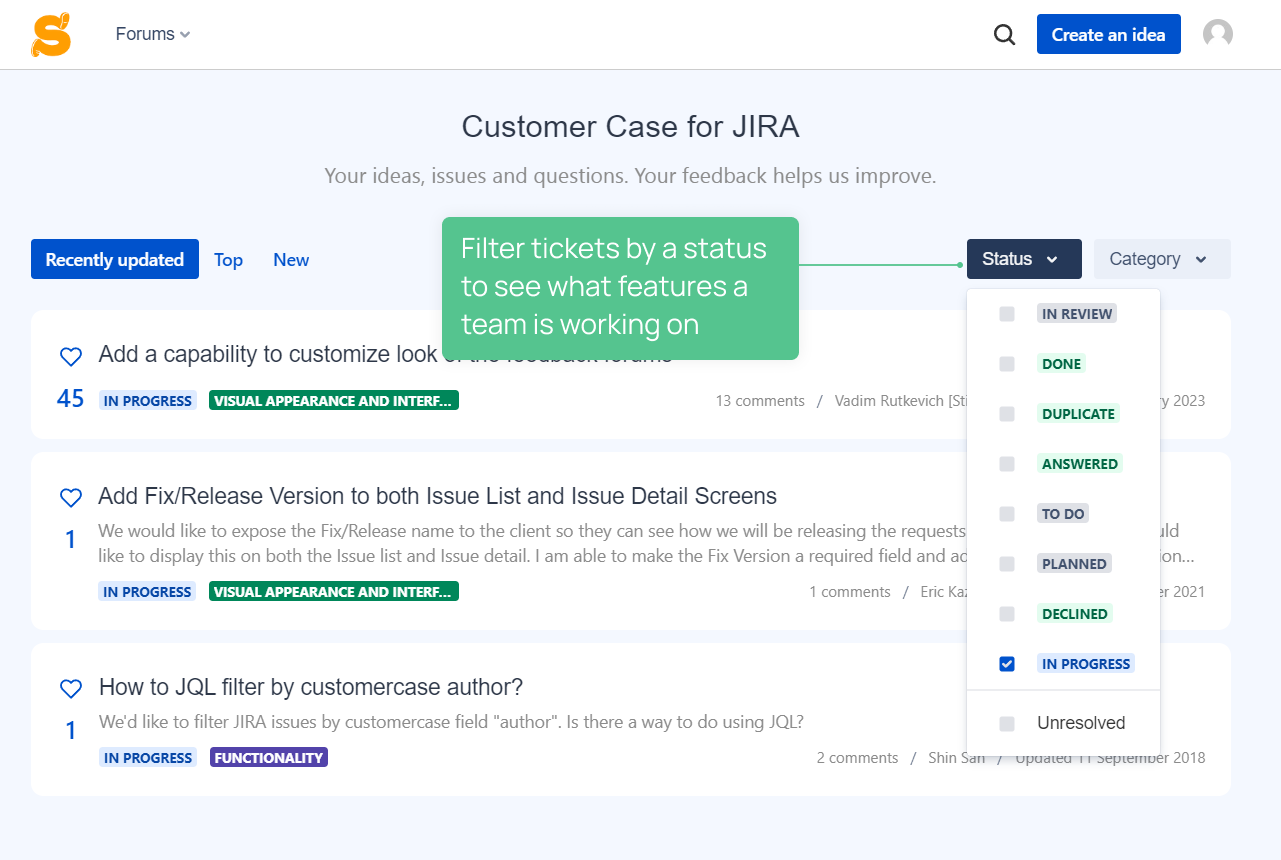Check the IN REVIEW status checkbox
Screen dimensions: 1281x860
(1007, 314)
